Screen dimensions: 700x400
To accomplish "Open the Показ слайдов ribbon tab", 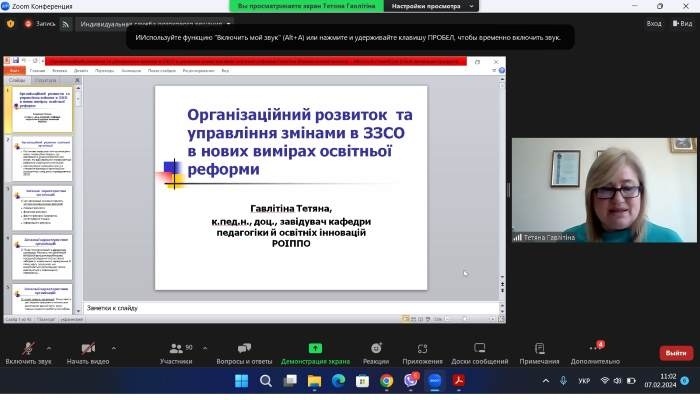I will click(162, 71).
